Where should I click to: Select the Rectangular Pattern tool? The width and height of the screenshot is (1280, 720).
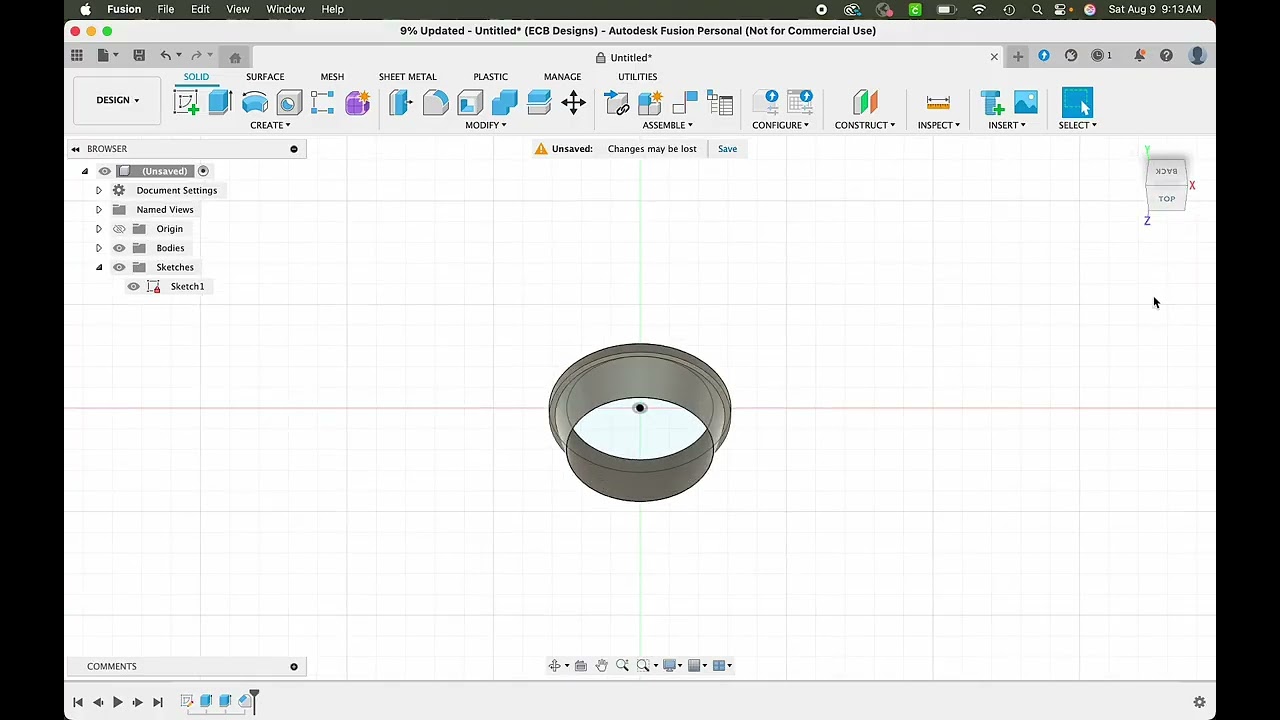pyautogui.click(x=322, y=102)
